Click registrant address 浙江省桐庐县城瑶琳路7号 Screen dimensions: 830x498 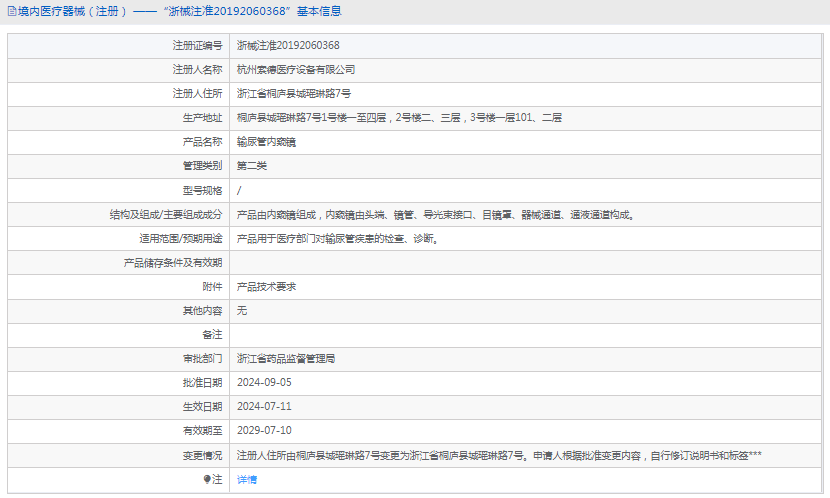(294, 94)
